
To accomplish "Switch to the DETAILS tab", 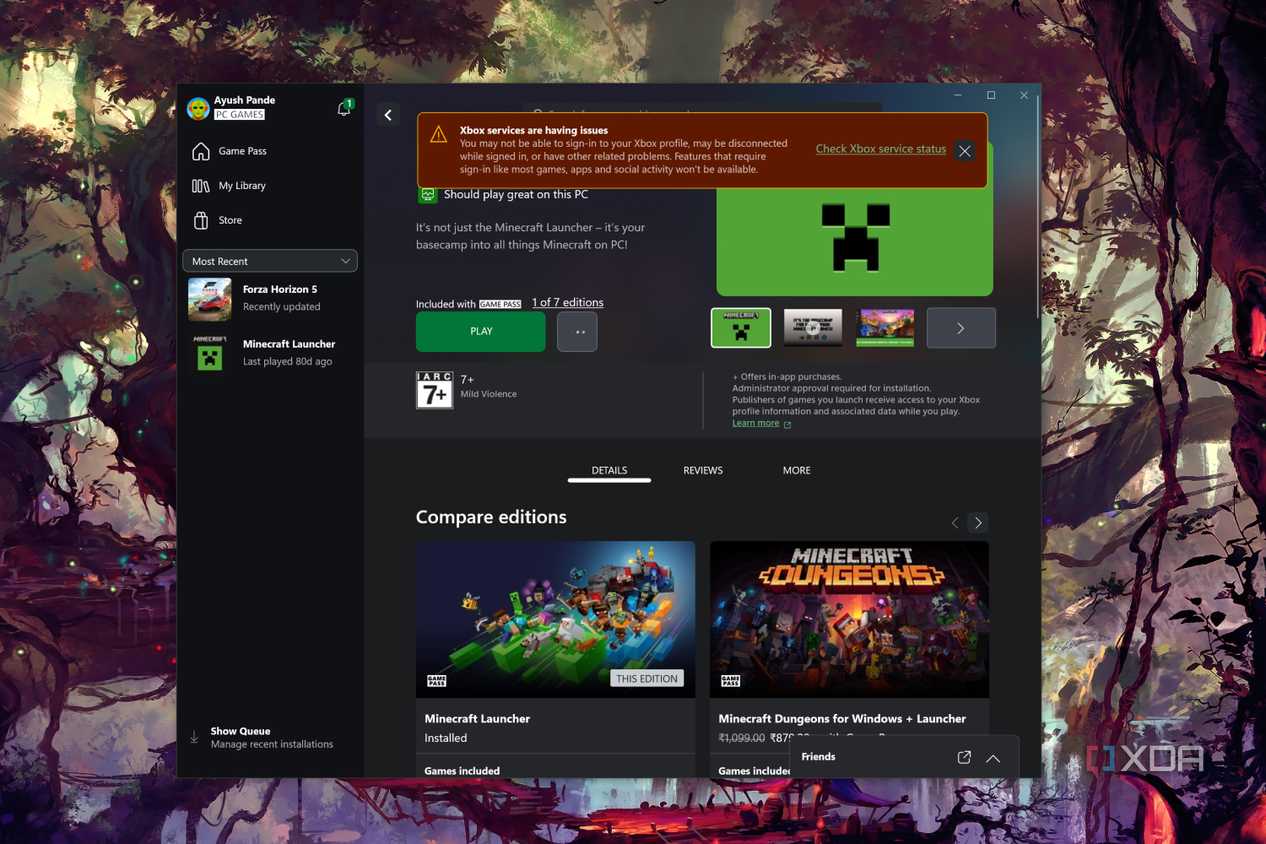I will tap(609, 470).
